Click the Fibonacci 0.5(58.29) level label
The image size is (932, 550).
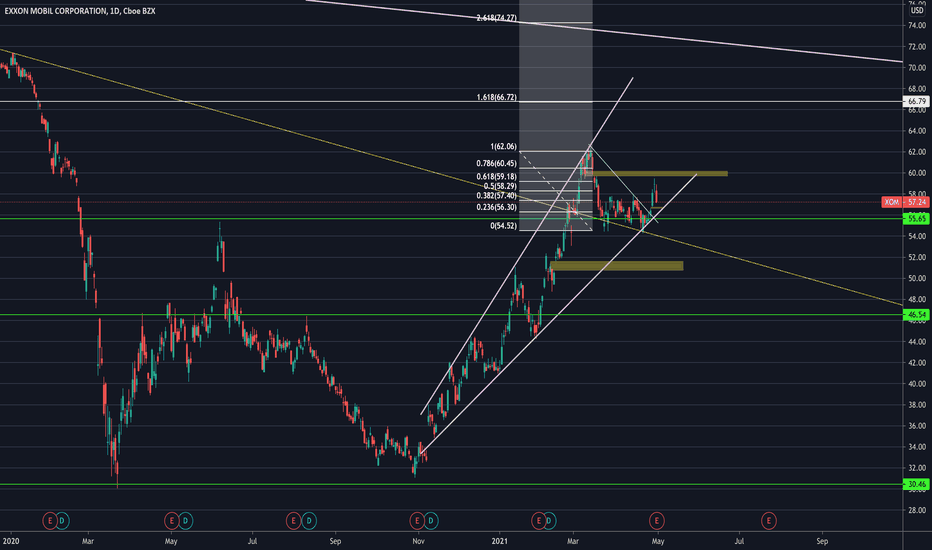click(x=500, y=186)
